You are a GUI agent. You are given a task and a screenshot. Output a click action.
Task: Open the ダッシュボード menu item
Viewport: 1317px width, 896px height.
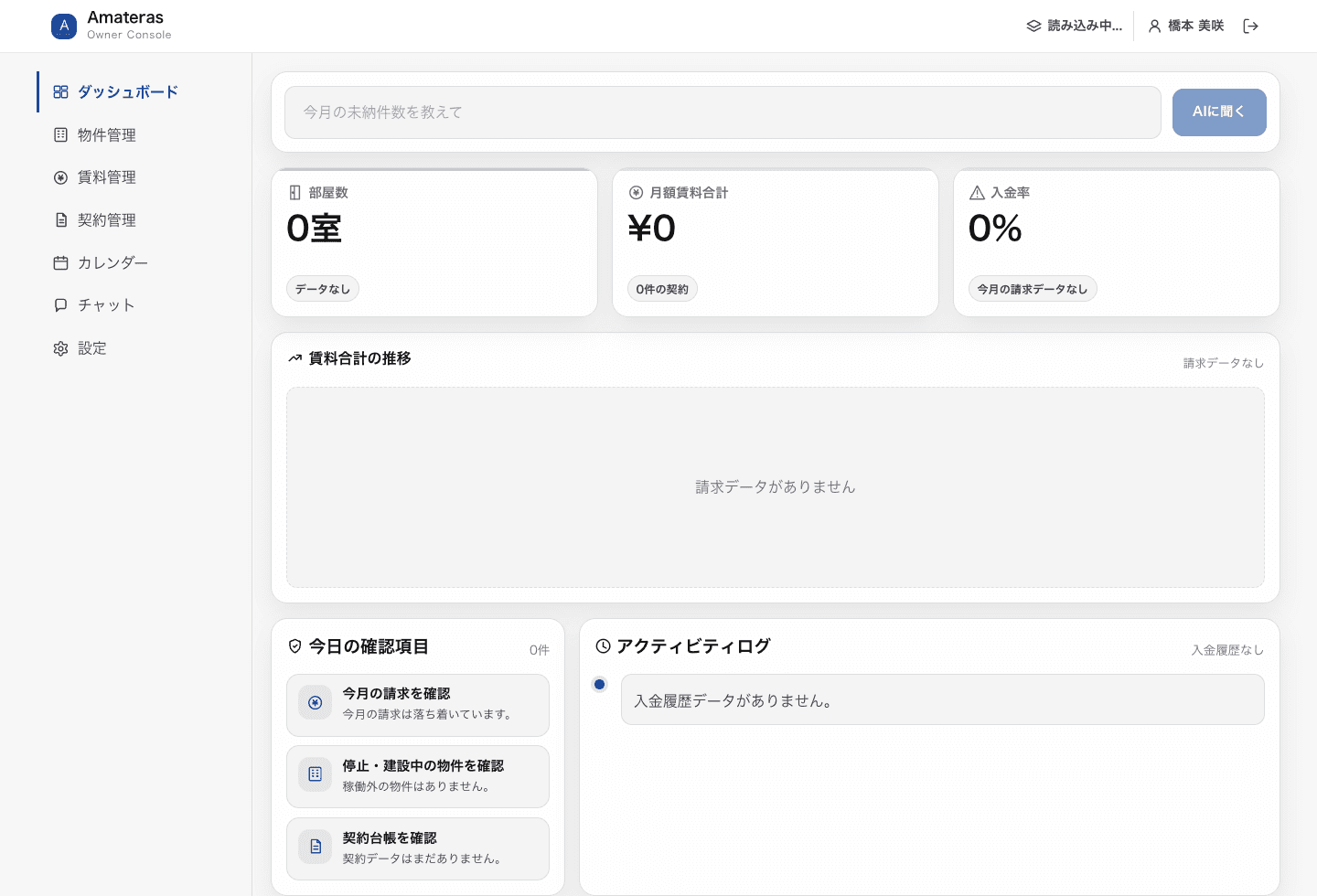[x=135, y=92]
